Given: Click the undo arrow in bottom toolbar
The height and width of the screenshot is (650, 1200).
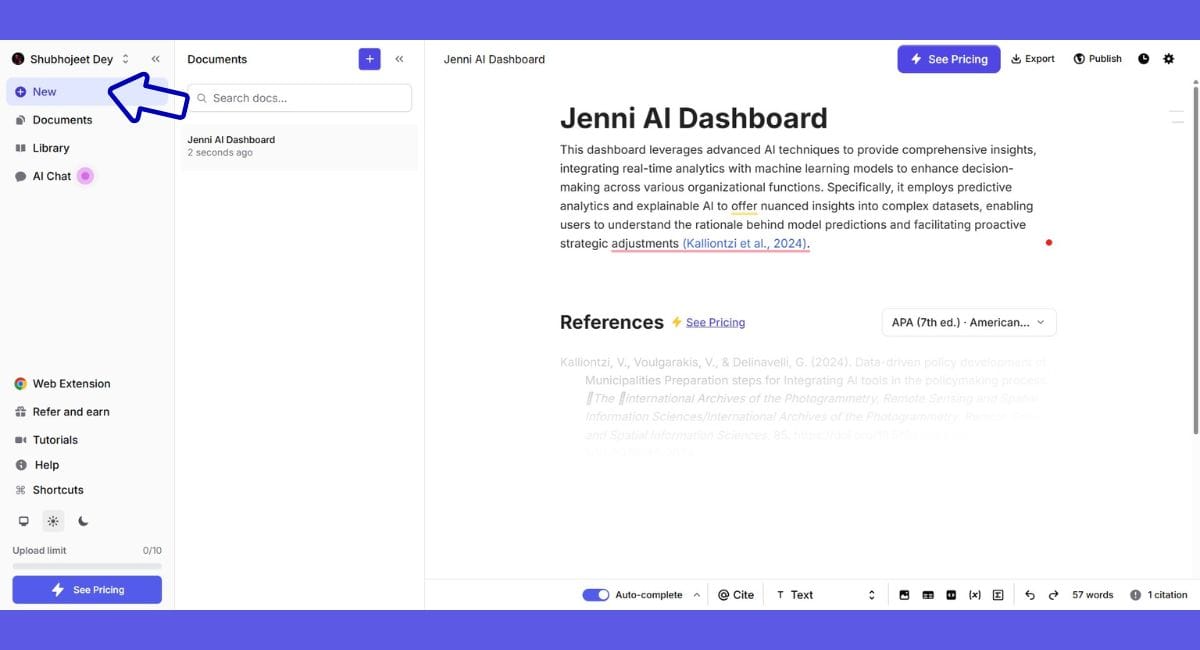Looking at the screenshot, I should click(x=1030, y=595).
